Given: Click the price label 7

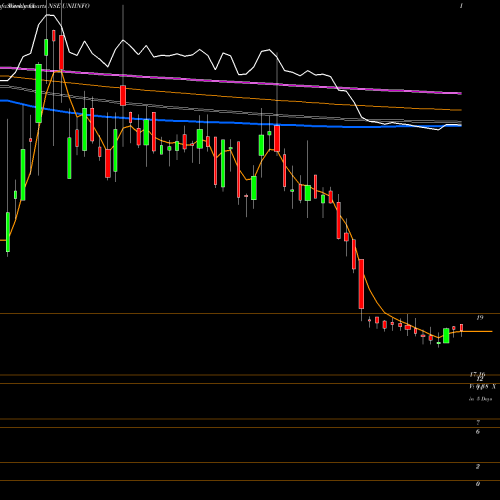Looking at the screenshot, I should [x=478, y=423].
